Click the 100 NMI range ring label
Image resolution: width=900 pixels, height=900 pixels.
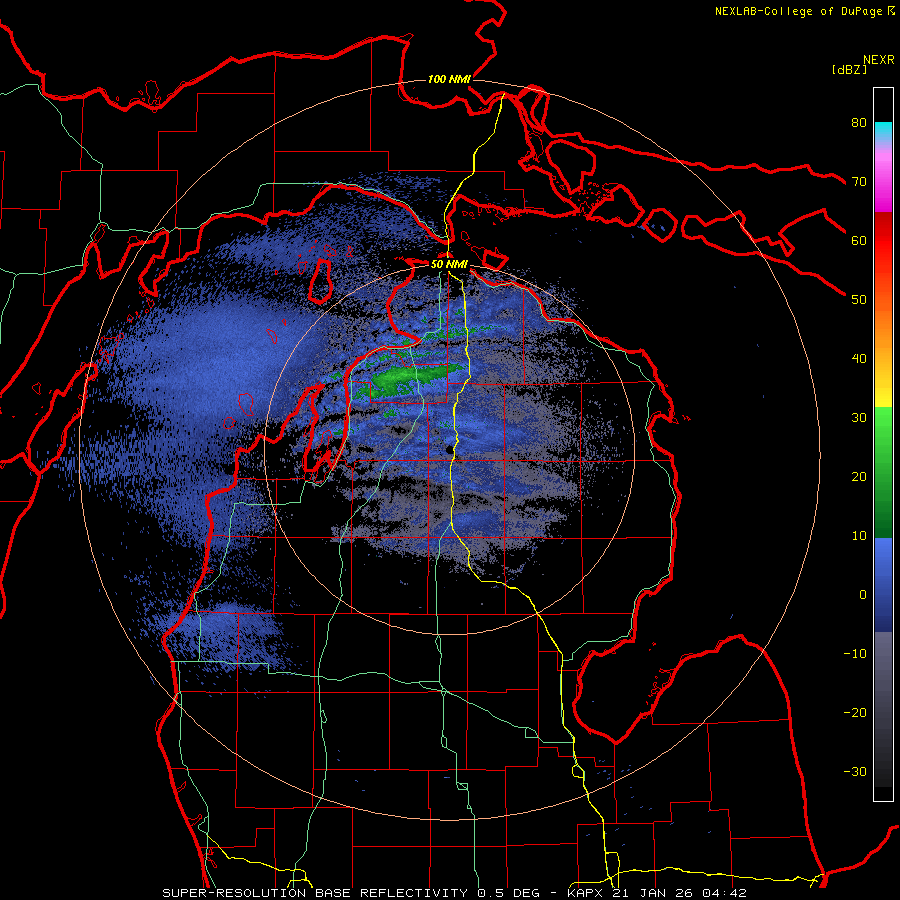coord(449,79)
